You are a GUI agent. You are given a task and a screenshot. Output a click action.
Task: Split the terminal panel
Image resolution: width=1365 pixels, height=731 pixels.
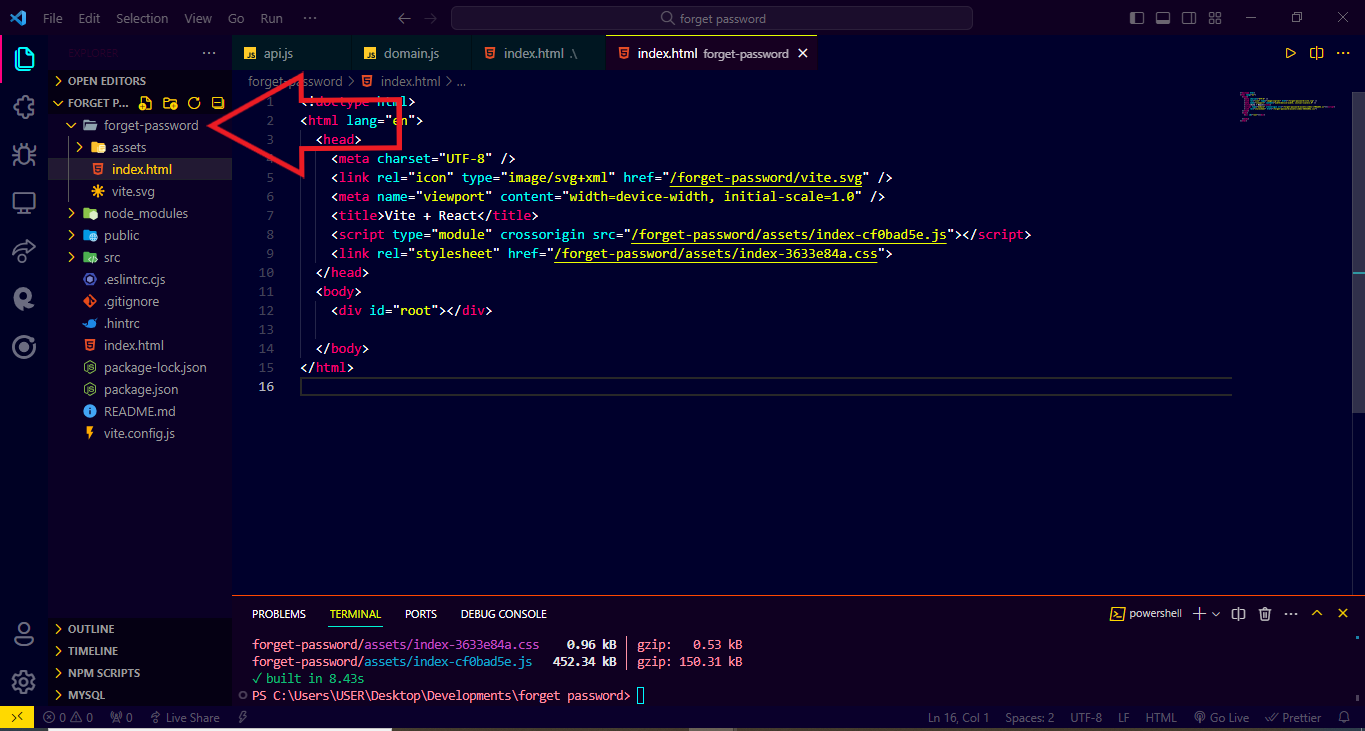tap(1238, 614)
